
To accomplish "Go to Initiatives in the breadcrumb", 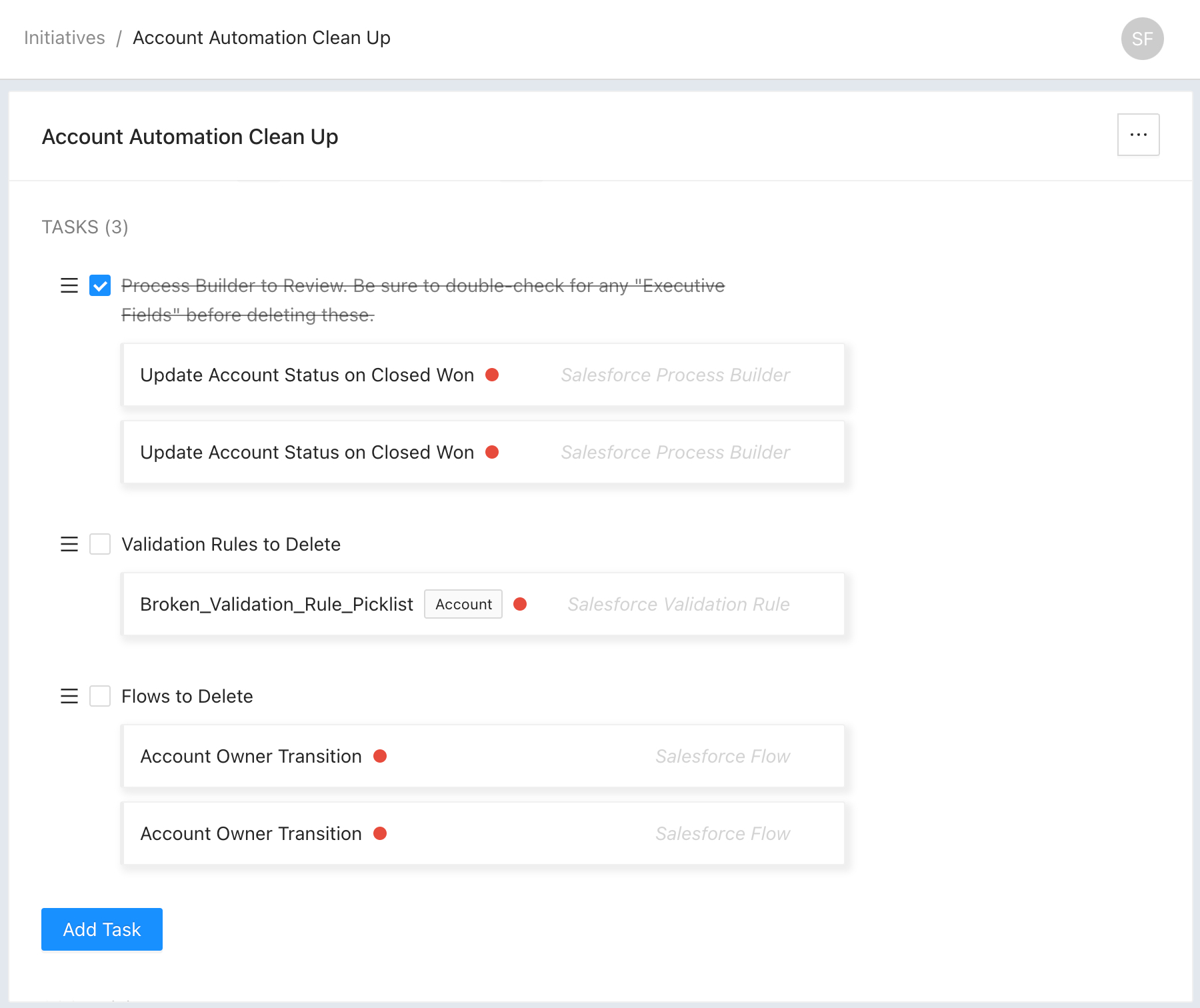I will [x=65, y=38].
